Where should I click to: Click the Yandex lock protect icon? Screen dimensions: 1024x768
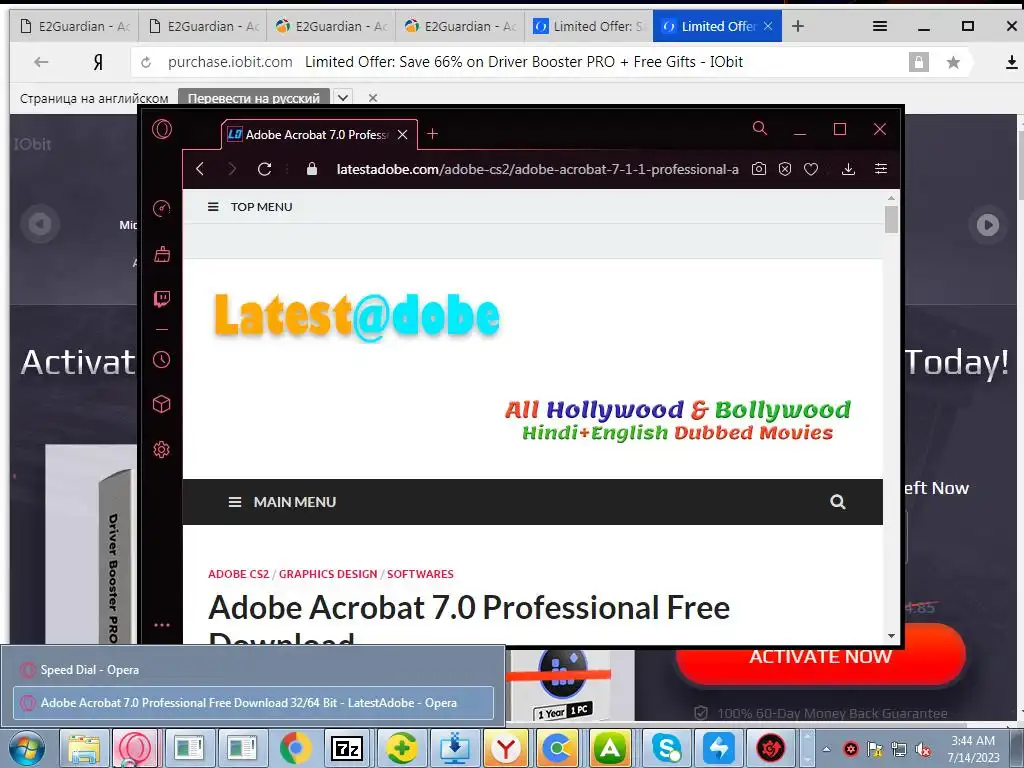pos(919,62)
